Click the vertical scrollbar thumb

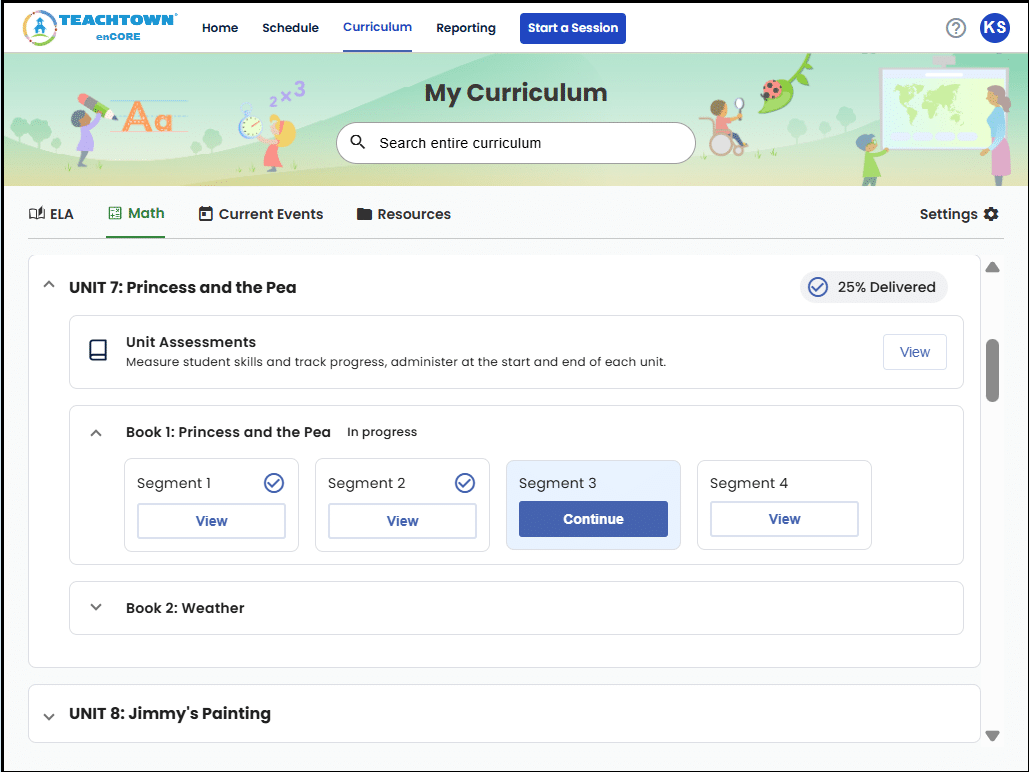click(x=992, y=370)
